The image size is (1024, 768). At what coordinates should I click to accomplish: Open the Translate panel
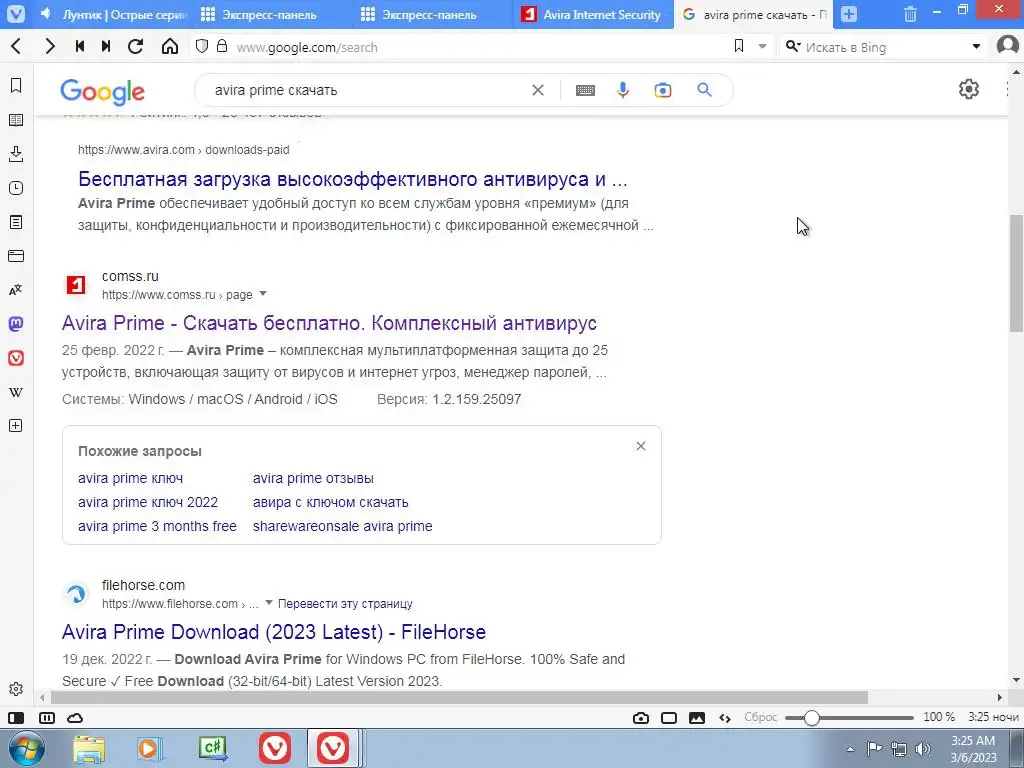point(16,290)
